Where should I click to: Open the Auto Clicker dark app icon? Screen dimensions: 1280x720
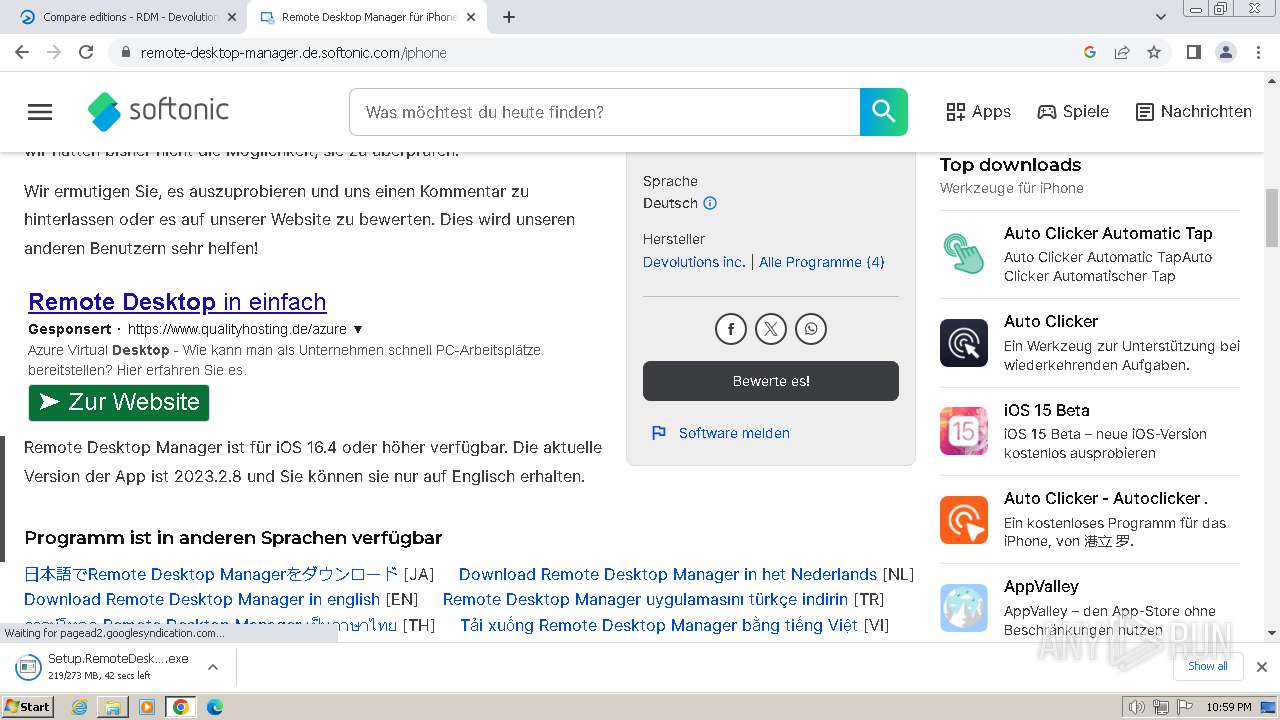click(x=964, y=343)
